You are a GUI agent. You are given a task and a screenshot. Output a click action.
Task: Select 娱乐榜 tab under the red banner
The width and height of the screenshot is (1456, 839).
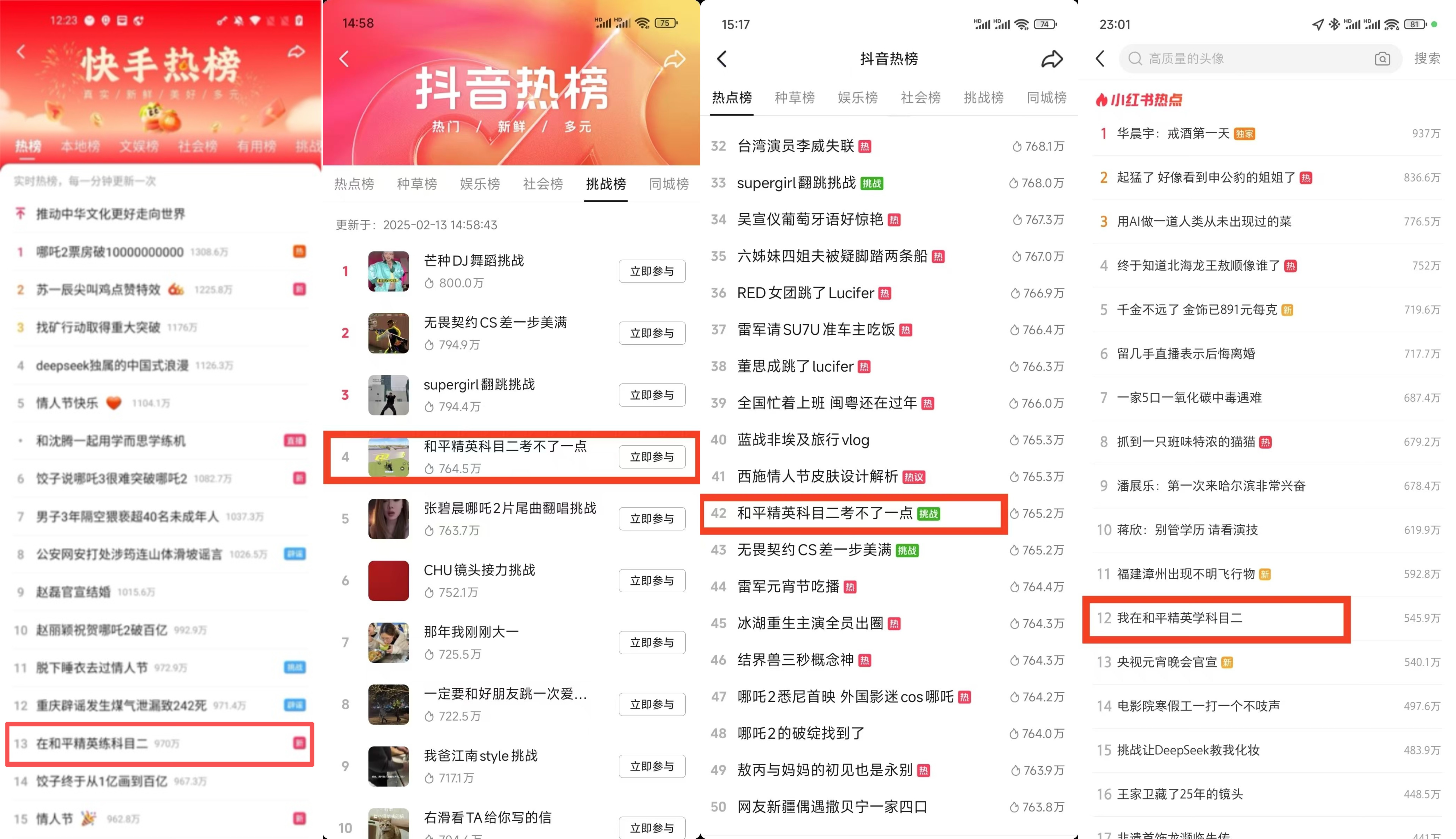tap(479, 184)
